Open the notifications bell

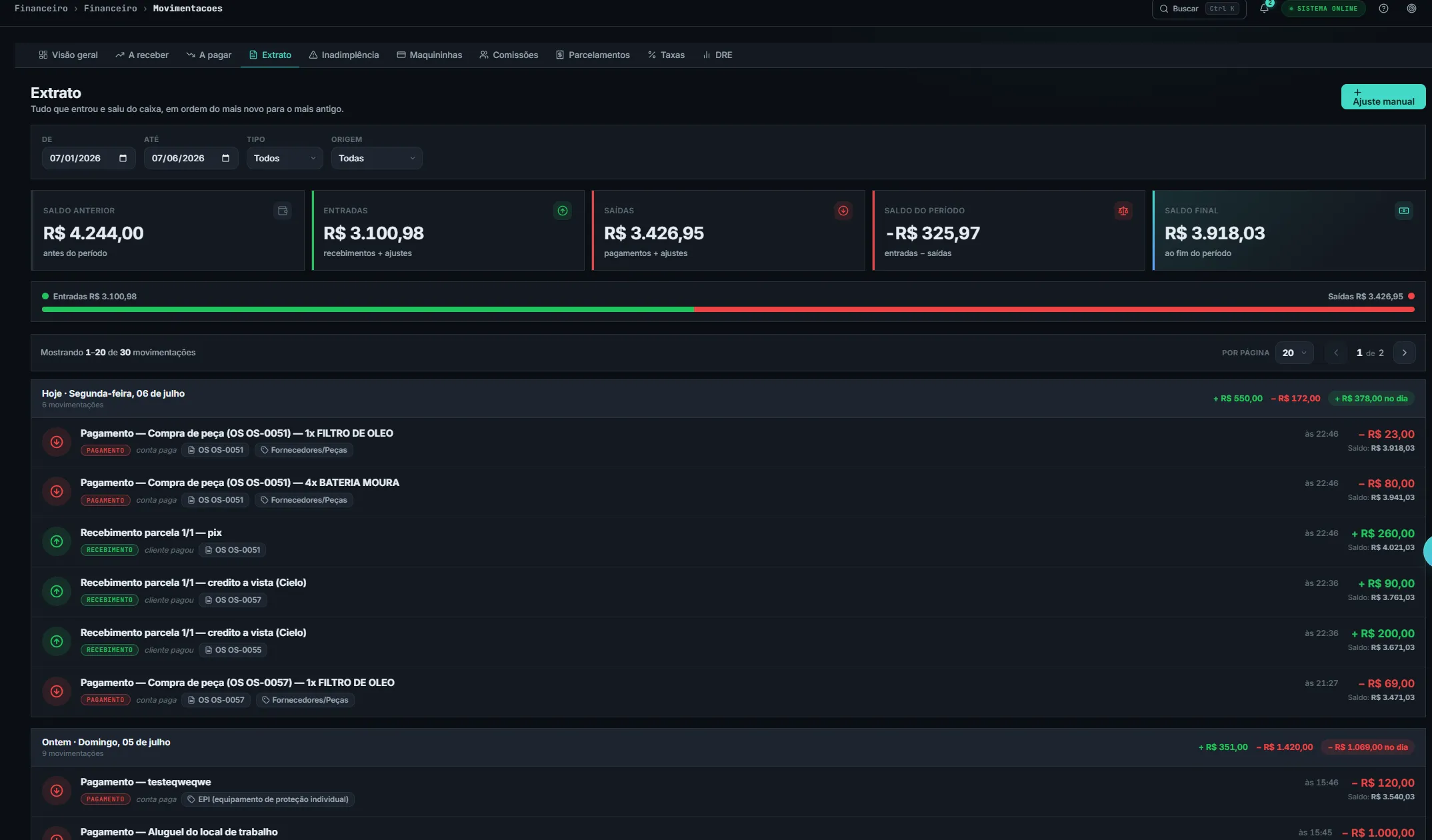(x=1264, y=9)
